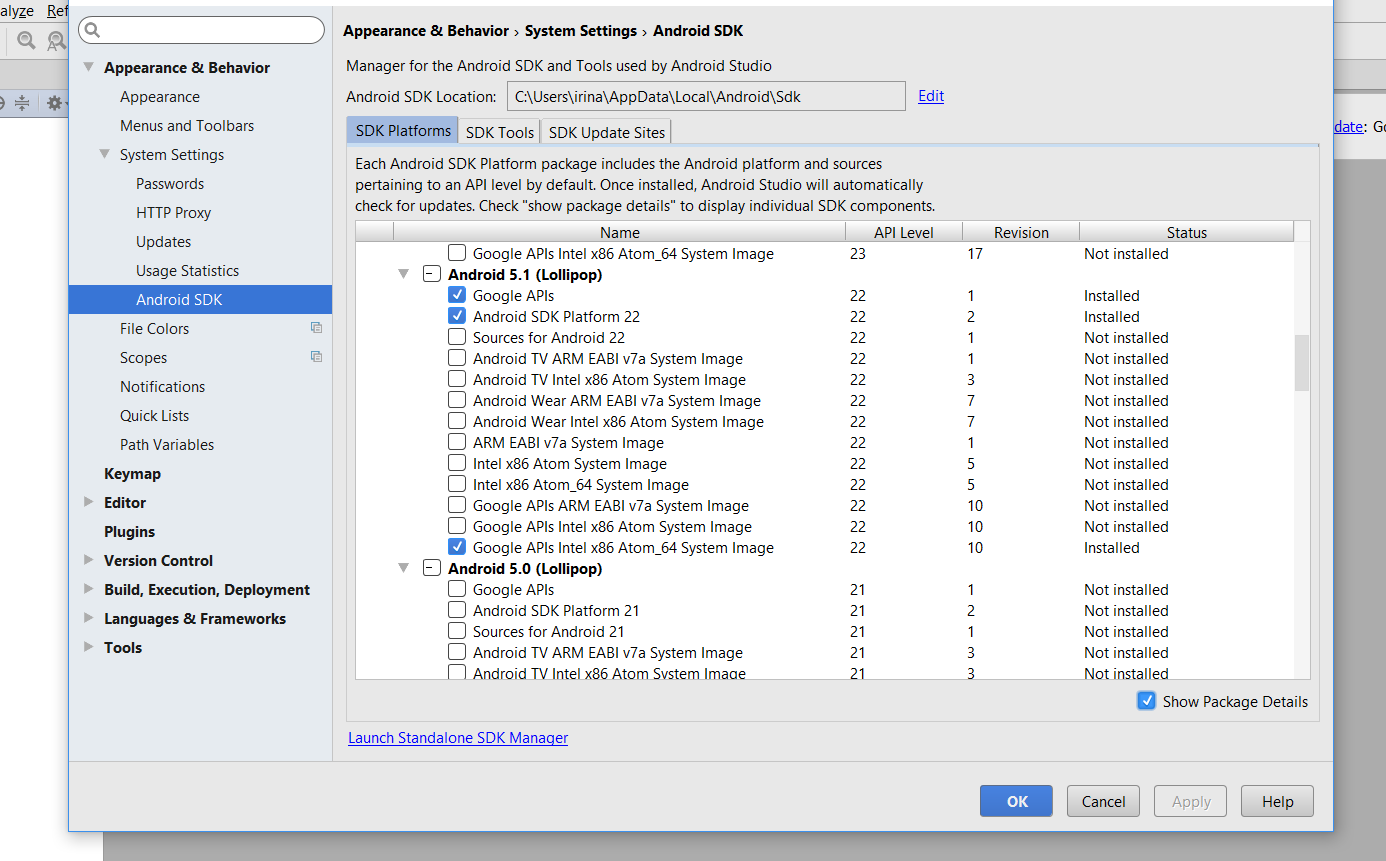The width and height of the screenshot is (1386, 861).
Task: Open Quick Lists settings
Action: coord(154,416)
